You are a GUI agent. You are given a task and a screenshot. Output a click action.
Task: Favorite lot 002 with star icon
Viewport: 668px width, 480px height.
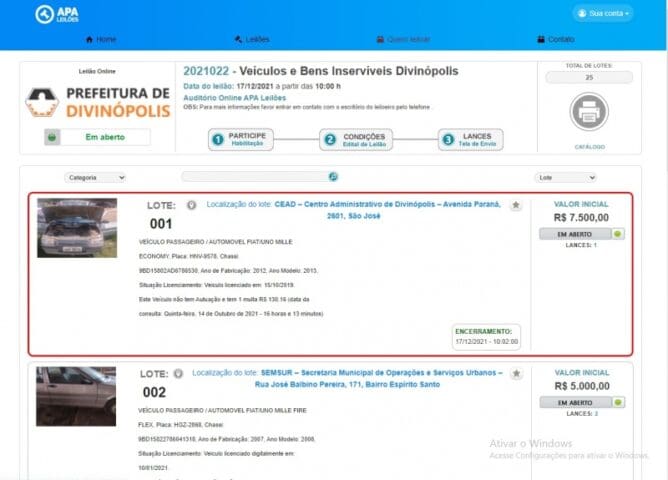pyautogui.click(x=516, y=374)
